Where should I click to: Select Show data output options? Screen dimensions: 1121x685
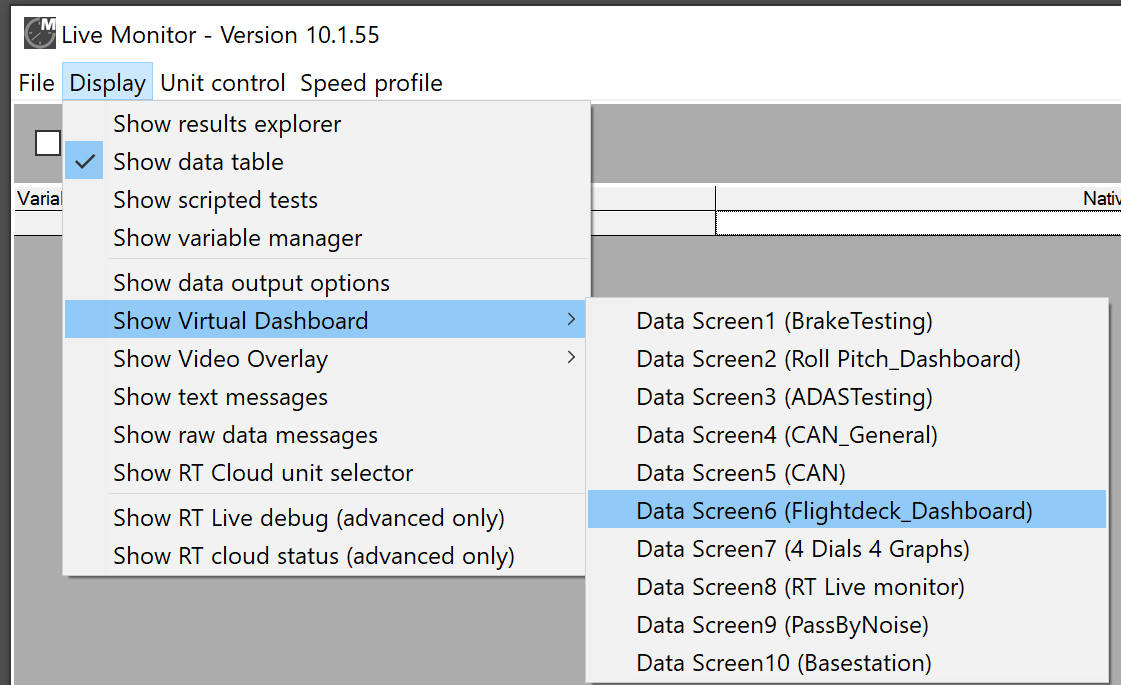pyautogui.click(x=251, y=283)
